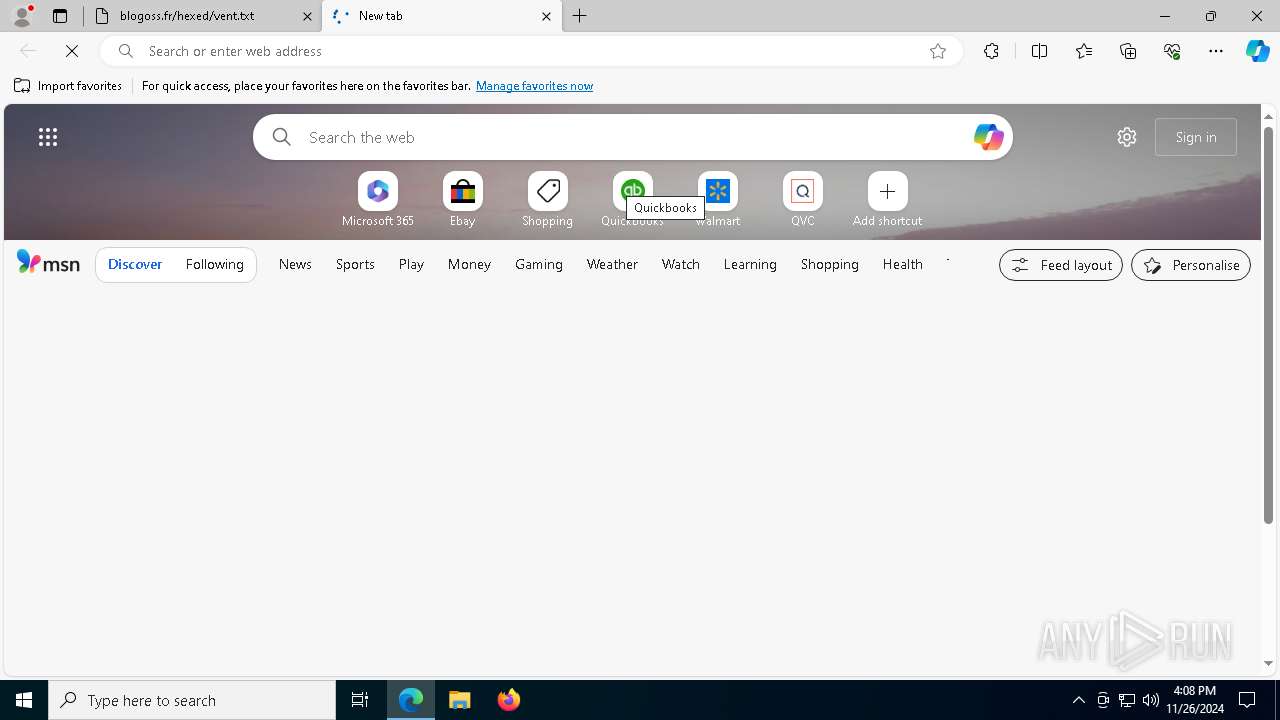Open the Gaming category
1280x720 pixels.
539,264
